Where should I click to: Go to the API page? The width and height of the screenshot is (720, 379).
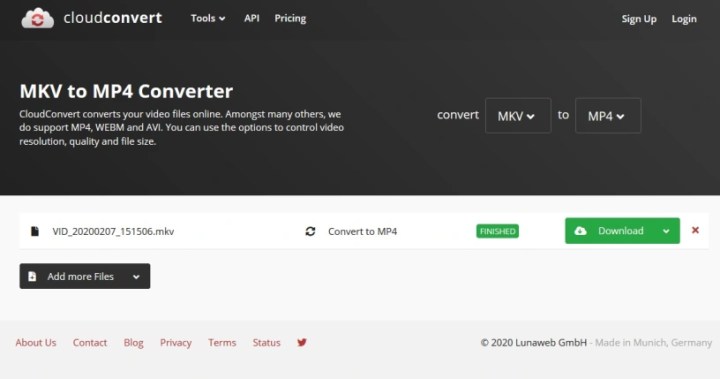pyautogui.click(x=252, y=18)
